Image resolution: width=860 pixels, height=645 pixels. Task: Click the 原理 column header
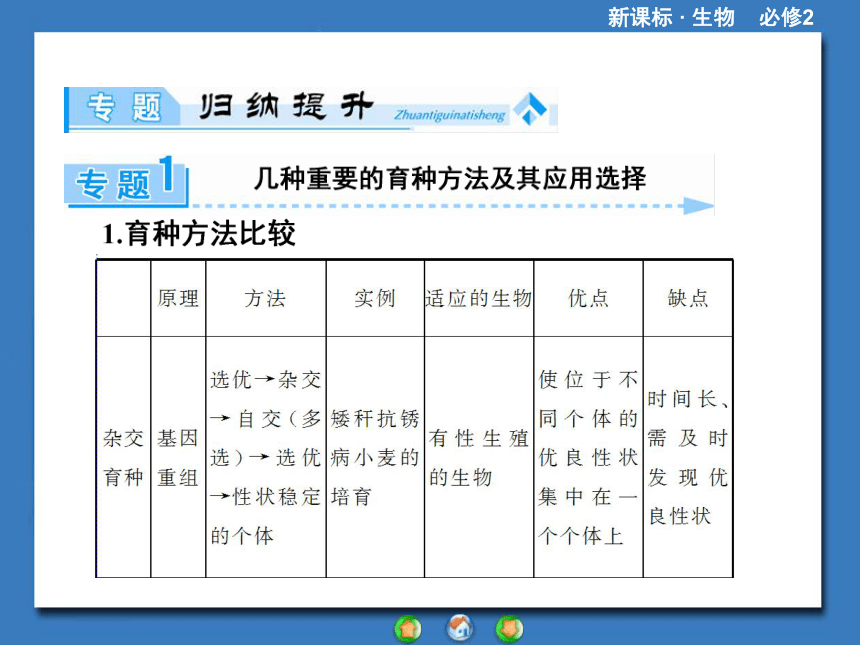[x=178, y=298]
